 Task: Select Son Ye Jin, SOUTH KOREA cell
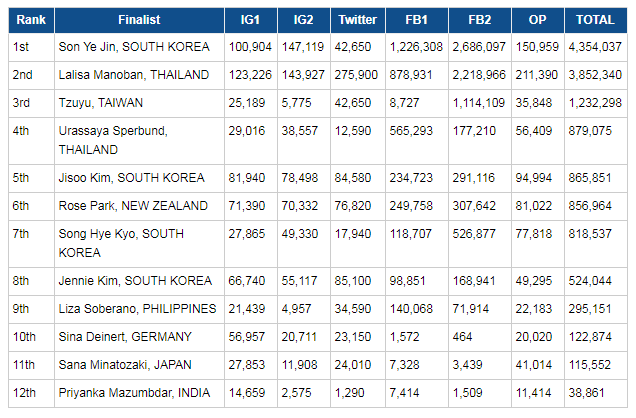(x=123, y=46)
